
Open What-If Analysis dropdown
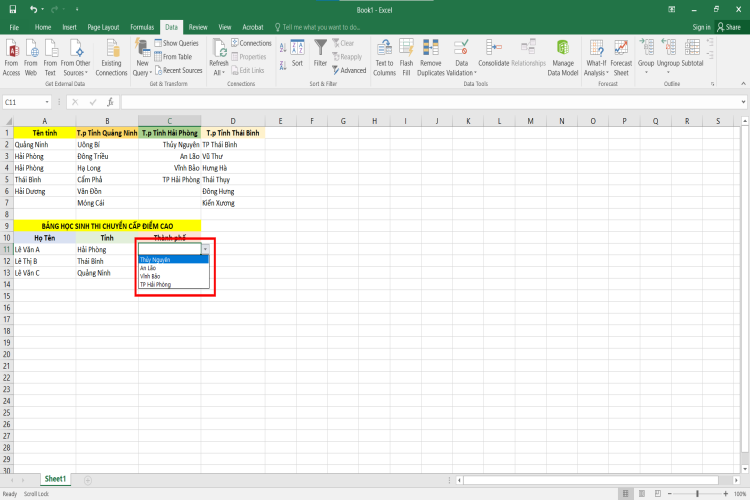tap(596, 57)
